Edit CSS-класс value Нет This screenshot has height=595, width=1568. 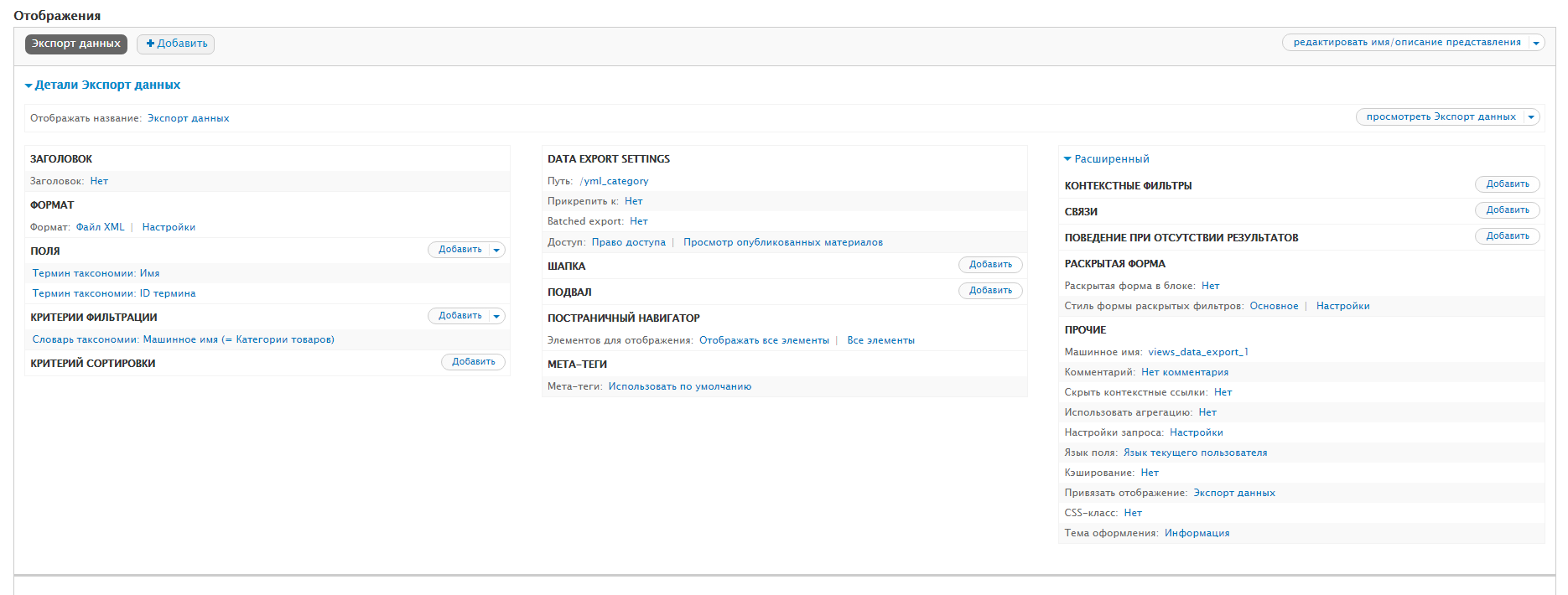click(x=1133, y=513)
